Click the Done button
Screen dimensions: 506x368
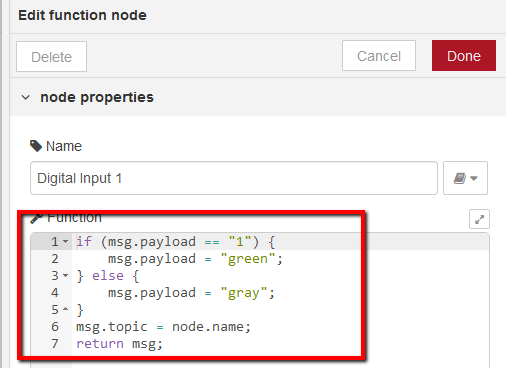tap(464, 56)
